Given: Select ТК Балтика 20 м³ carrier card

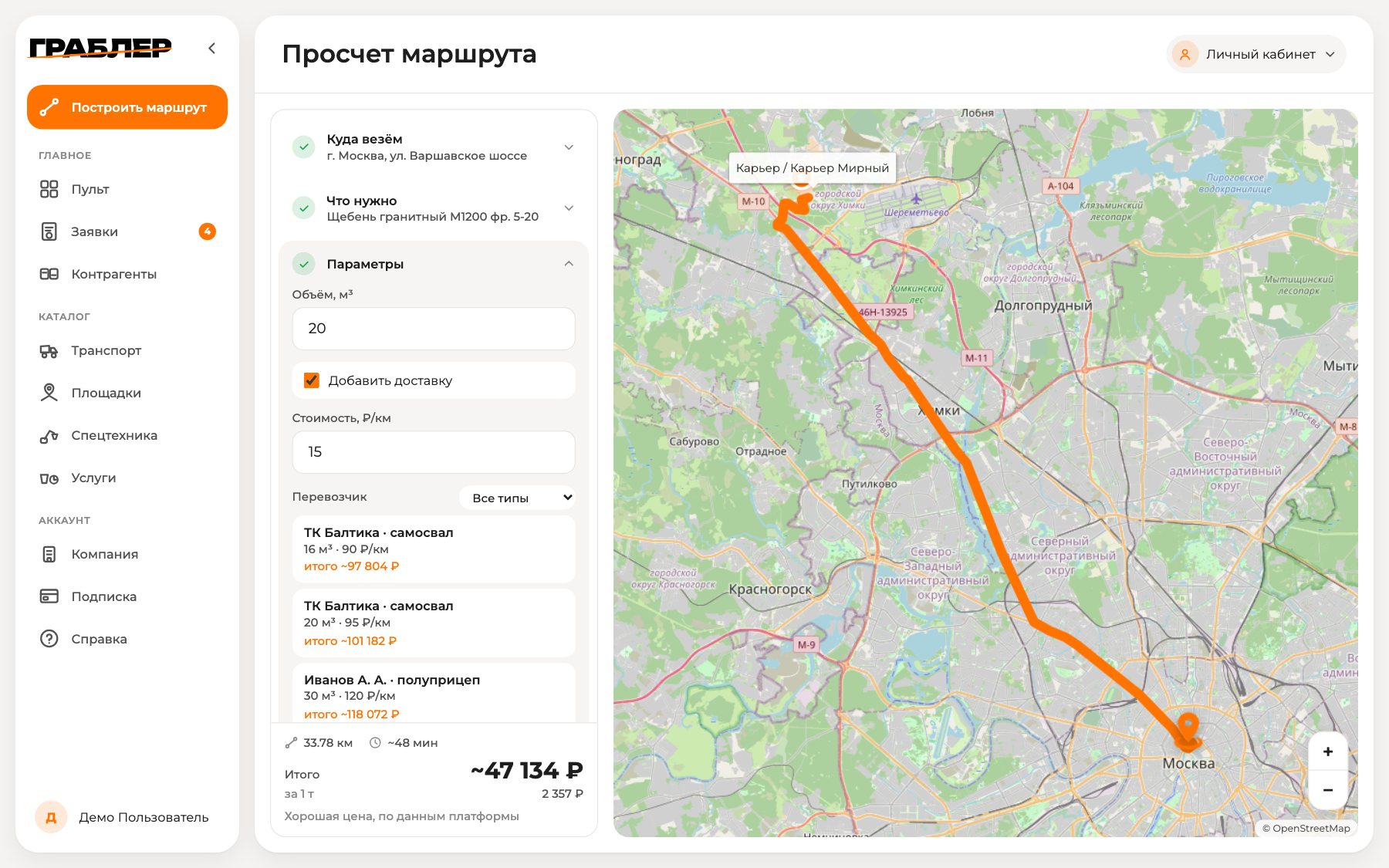Looking at the screenshot, I should (x=434, y=623).
